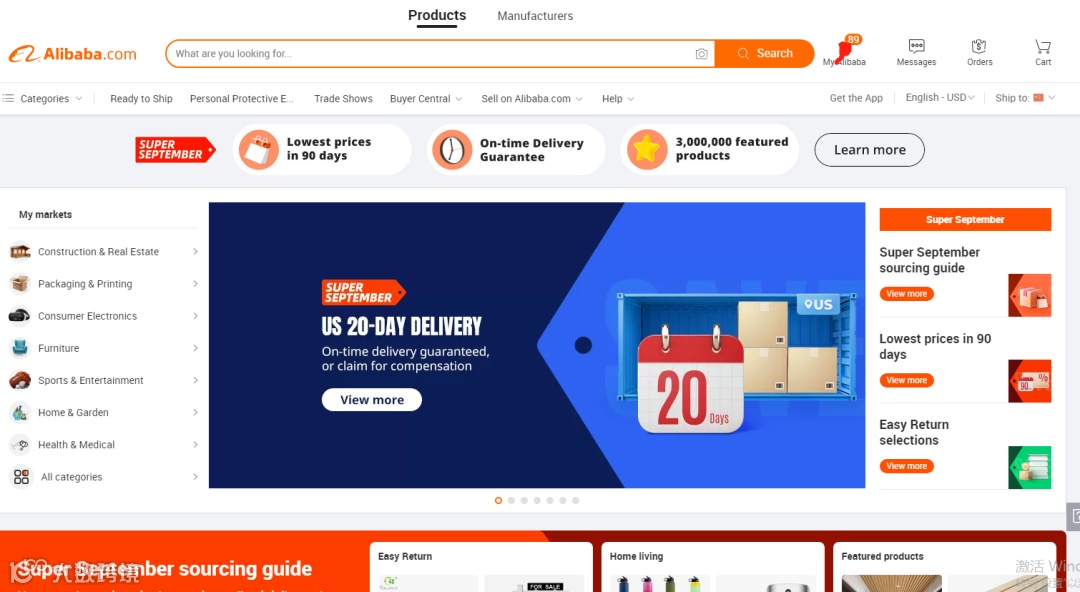The width and height of the screenshot is (1080, 592).
Task: Click the Learn more button
Action: [x=869, y=150]
